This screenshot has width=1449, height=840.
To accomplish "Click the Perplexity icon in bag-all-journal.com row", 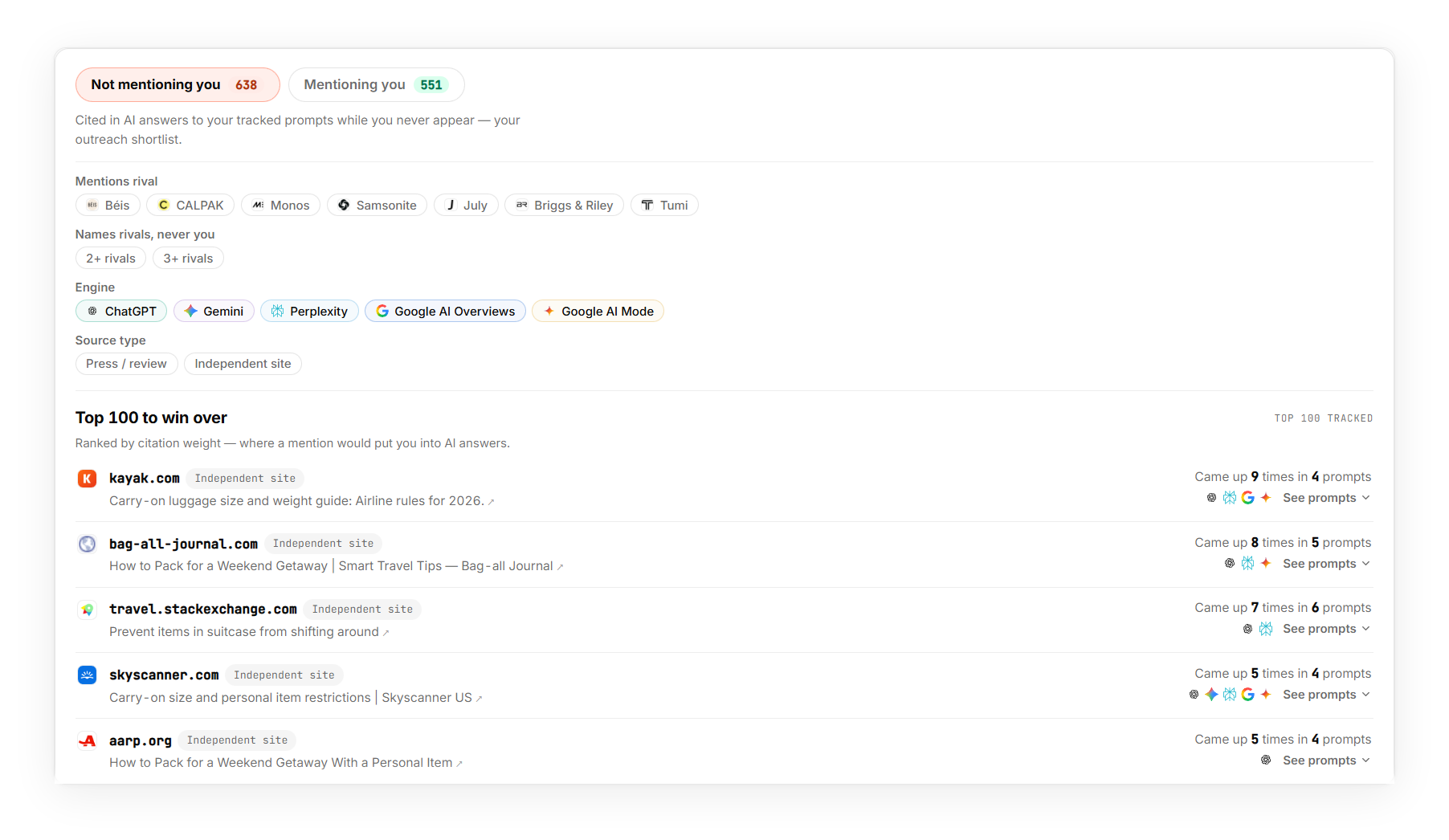I will [1247, 564].
